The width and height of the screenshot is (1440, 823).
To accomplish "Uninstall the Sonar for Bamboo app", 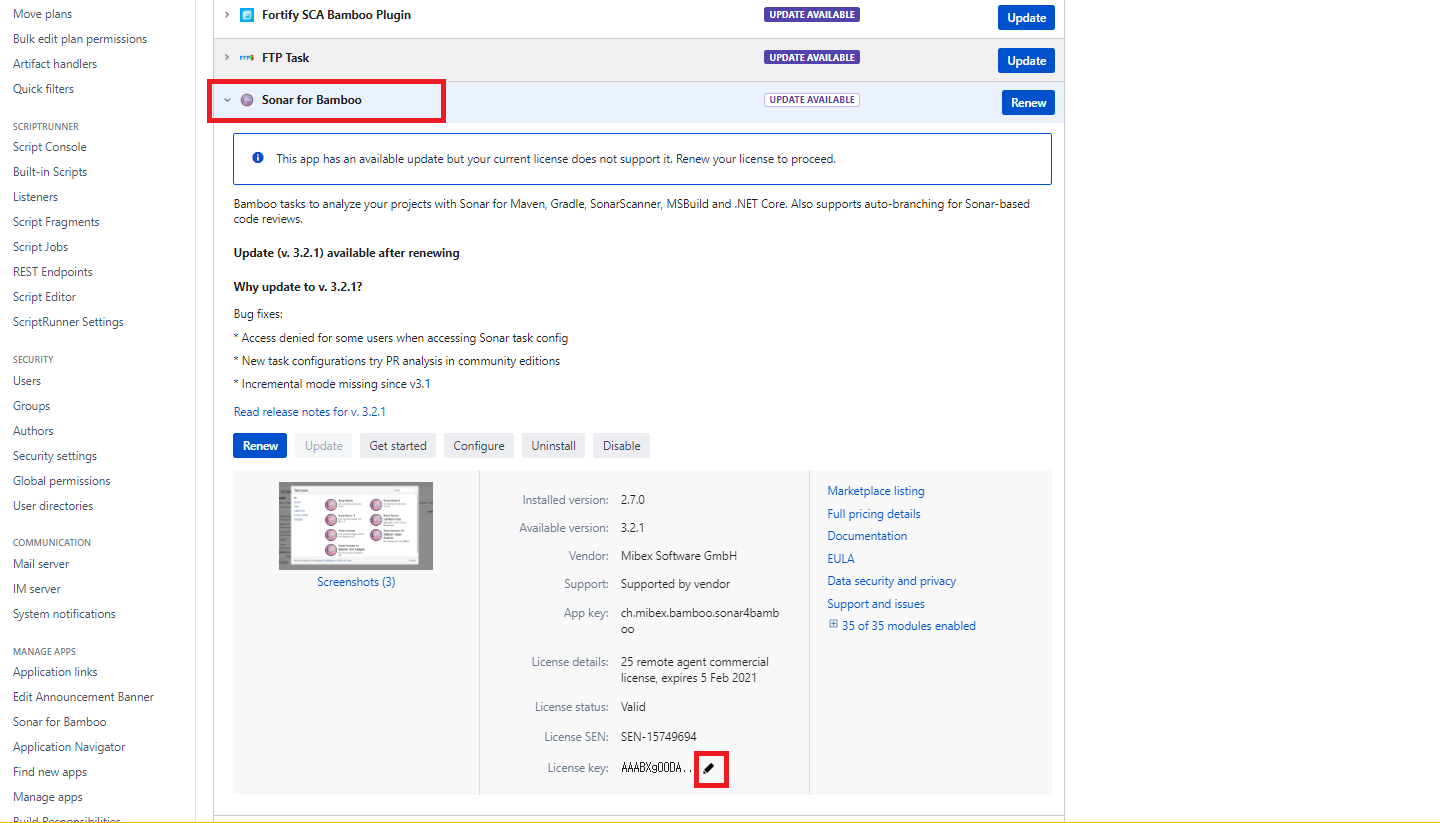I will [553, 446].
